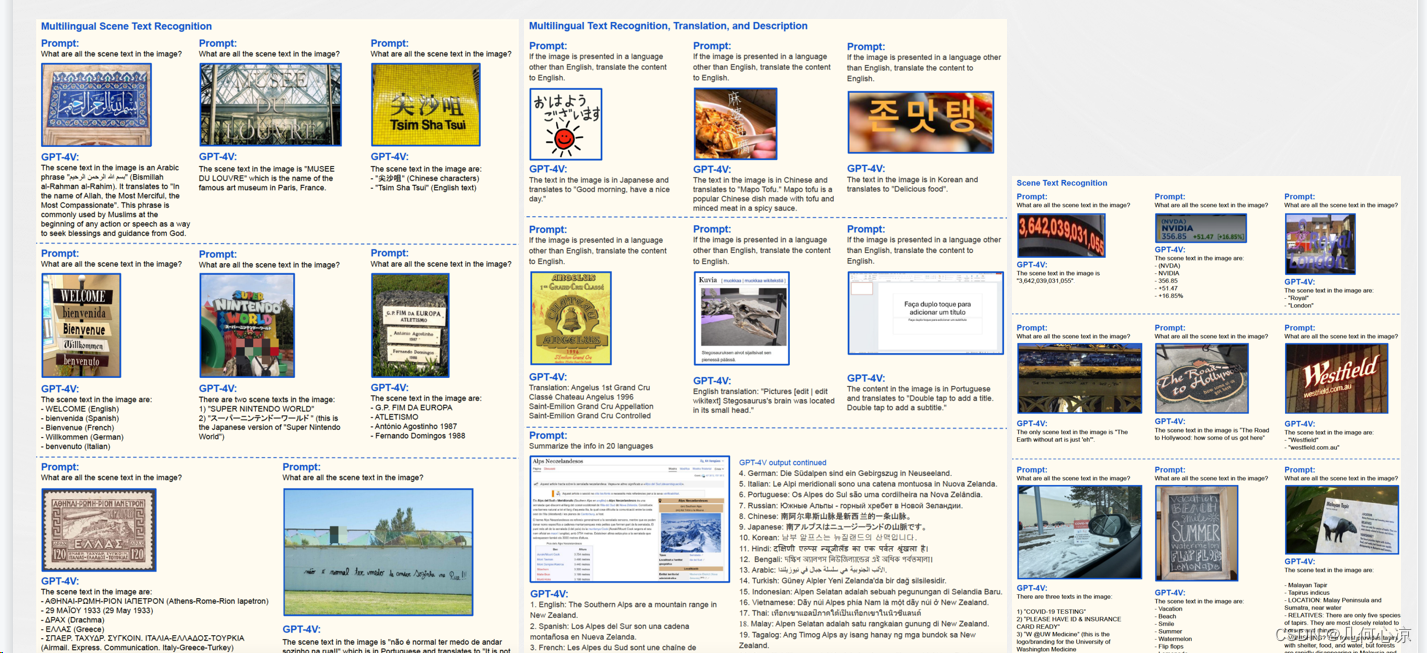Select the Earth without art image
The width and height of the screenshot is (1427, 653).
point(1079,379)
